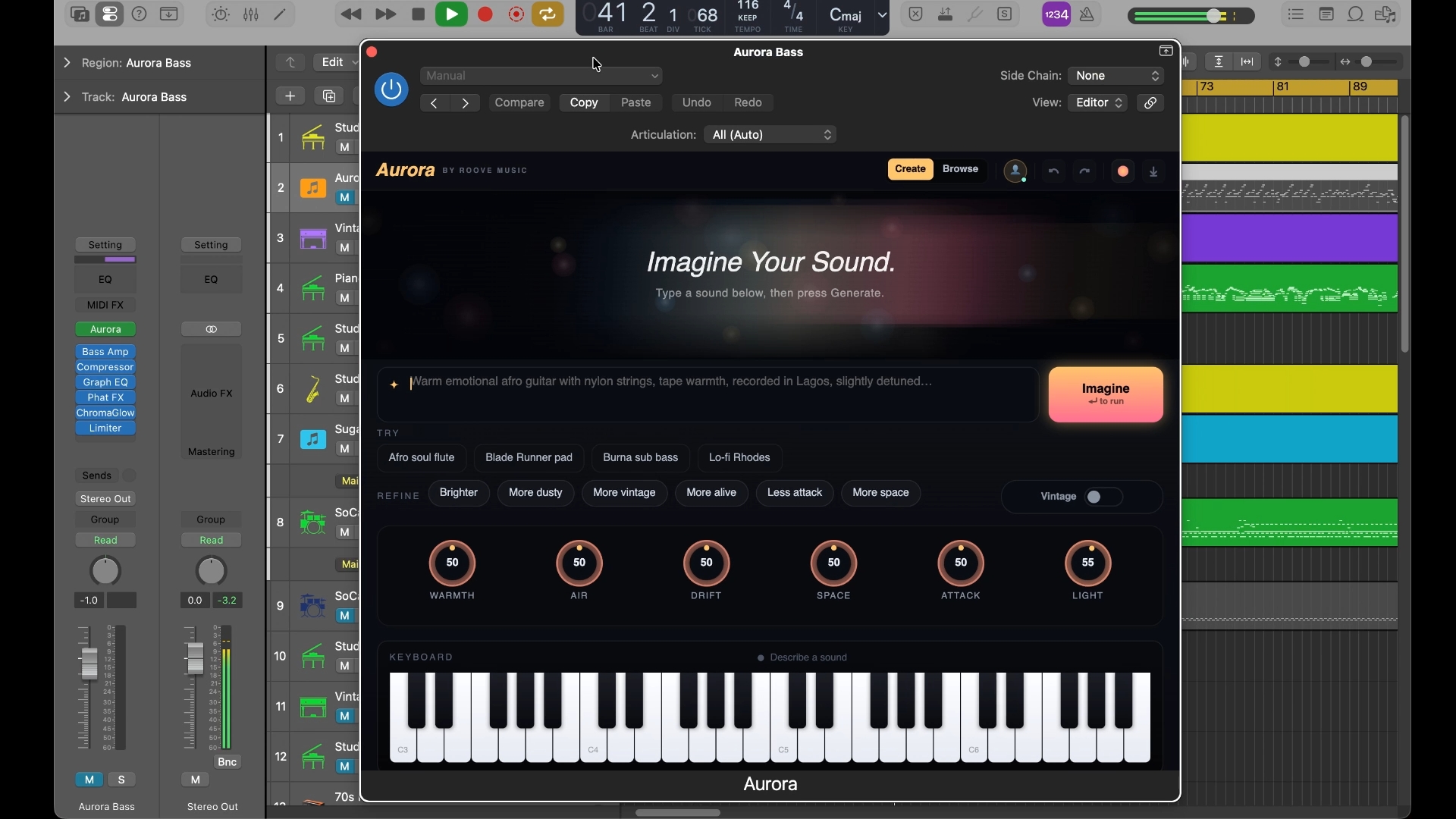1456x819 pixels.
Task: Click the Aurora download arrow icon
Action: (1154, 172)
